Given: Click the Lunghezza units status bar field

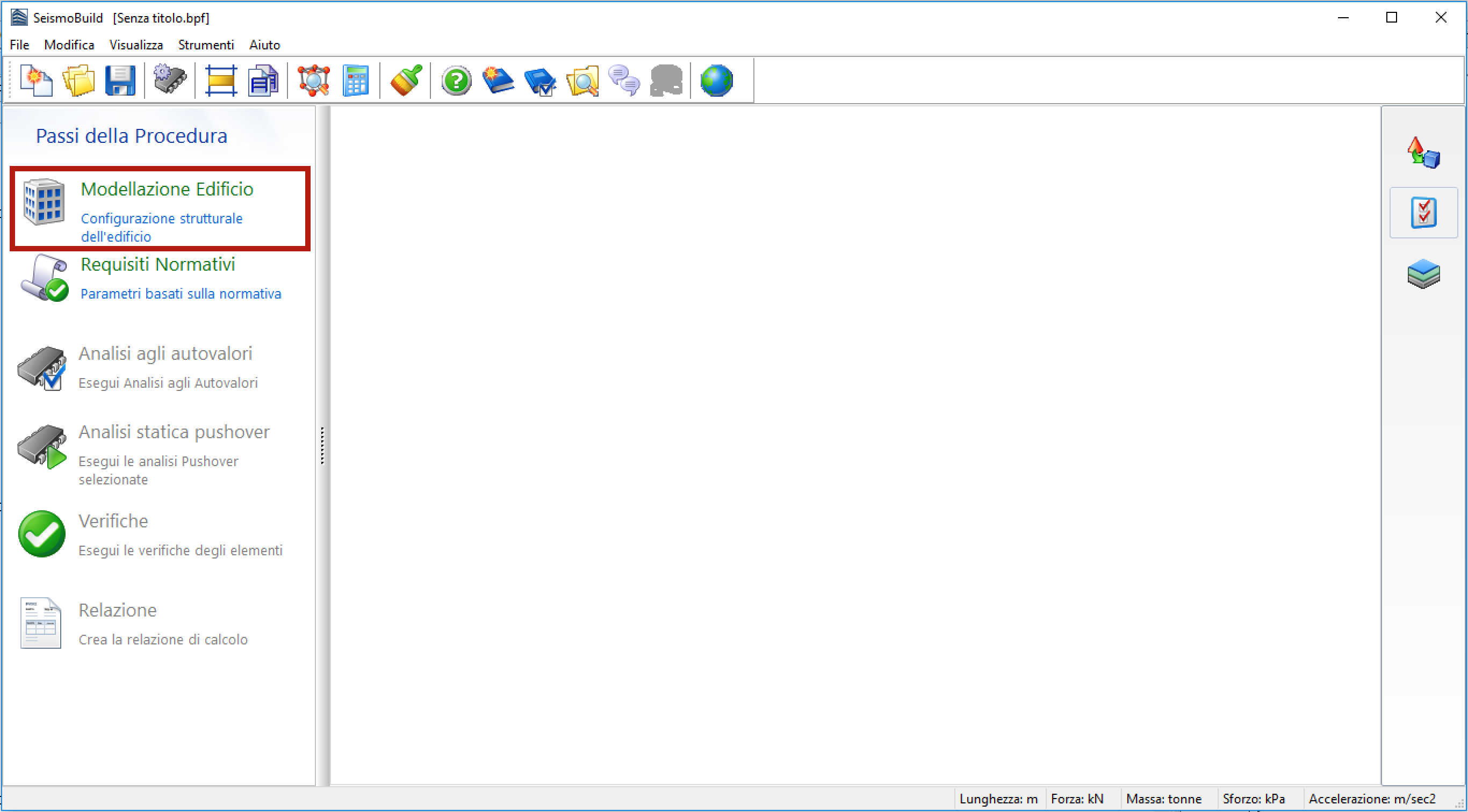Looking at the screenshot, I should (x=998, y=799).
